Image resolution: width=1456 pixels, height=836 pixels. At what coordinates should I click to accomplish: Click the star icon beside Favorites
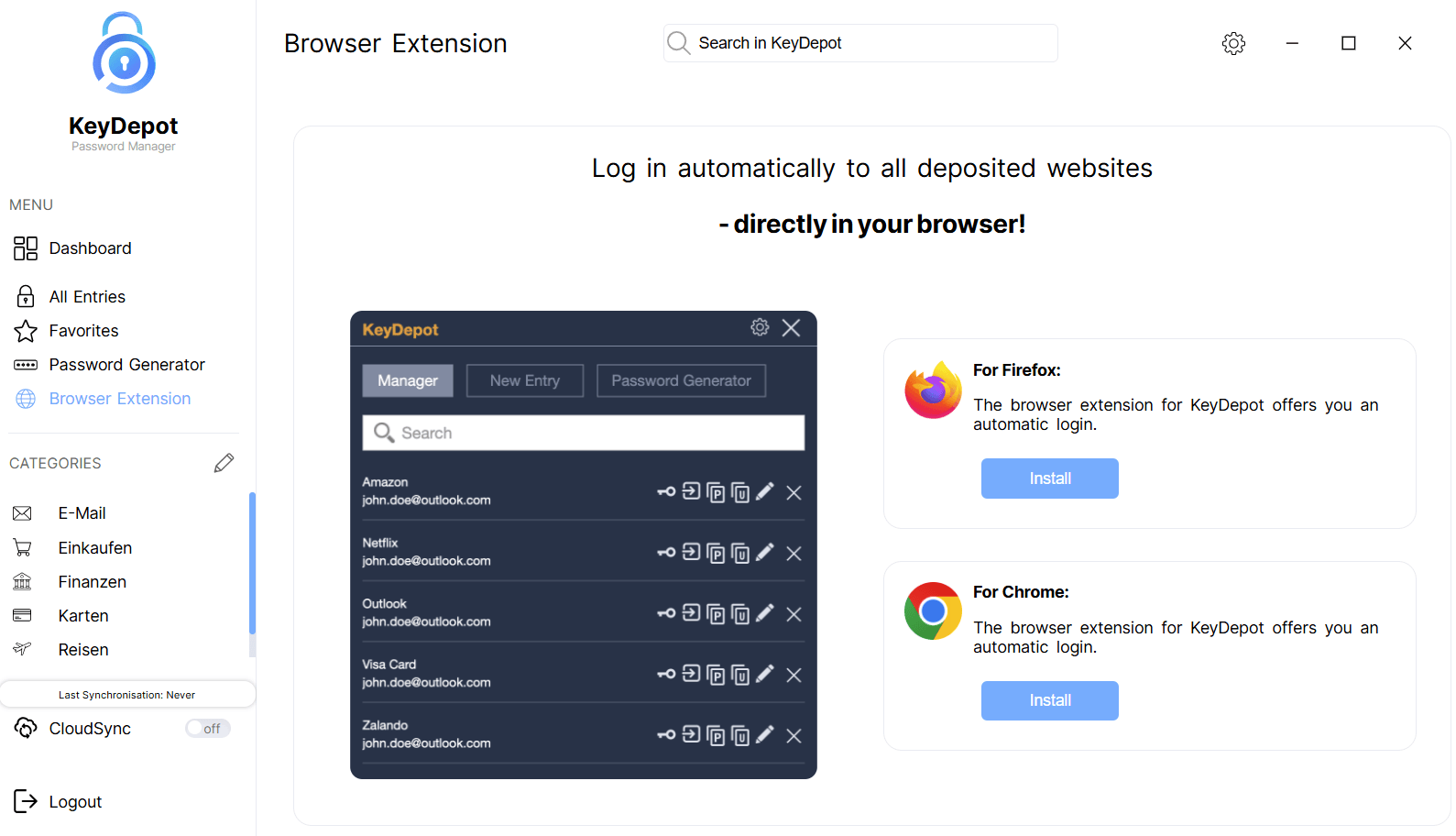[x=26, y=331]
